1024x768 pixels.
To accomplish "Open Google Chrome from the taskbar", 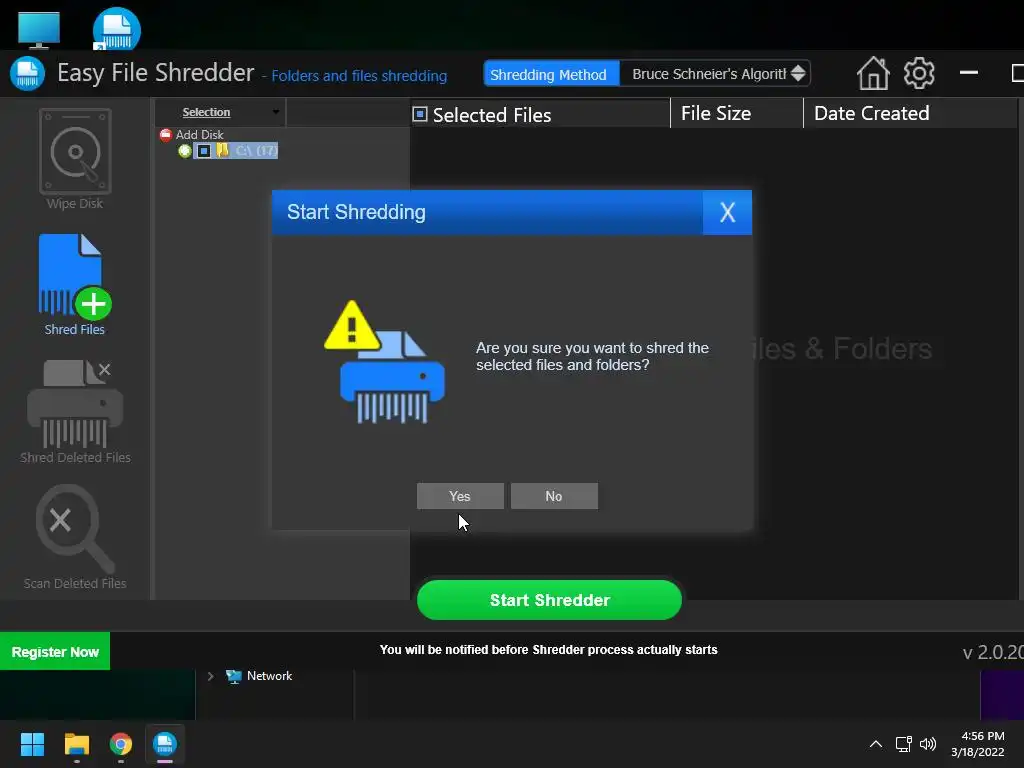I will click(121, 744).
